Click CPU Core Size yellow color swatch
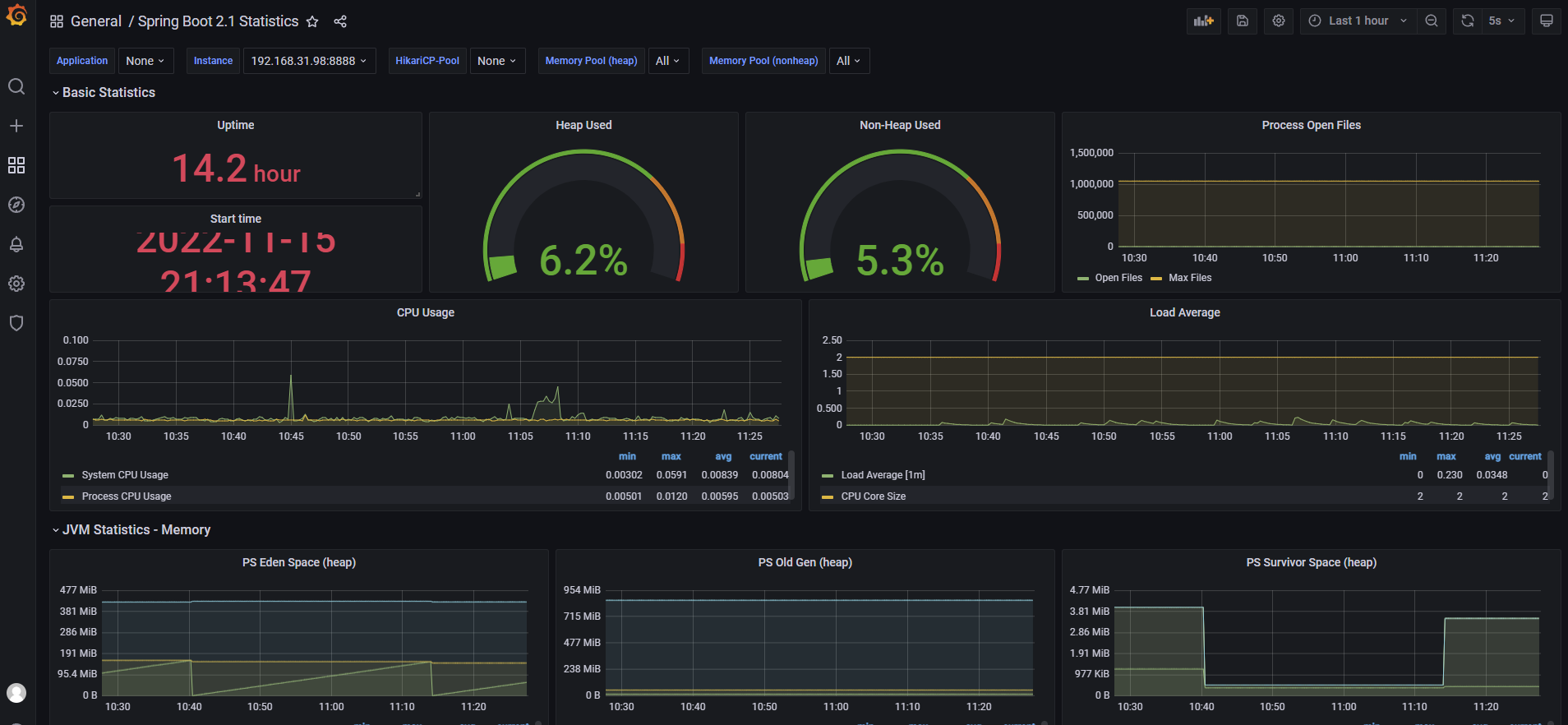This screenshot has height=725, width=1568. tap(828, 497)
